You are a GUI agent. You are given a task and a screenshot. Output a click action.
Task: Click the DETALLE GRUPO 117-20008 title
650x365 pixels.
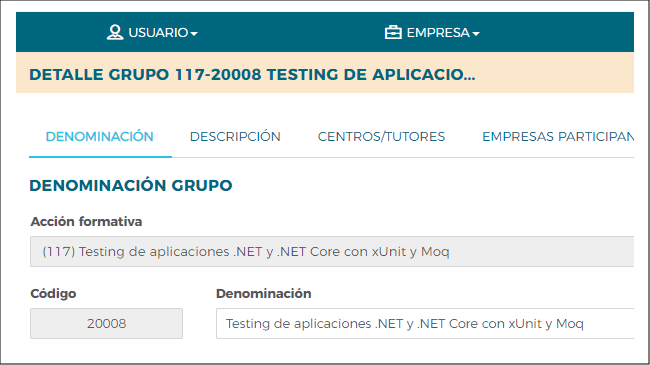pyautogui.click(x=252, y=75)
